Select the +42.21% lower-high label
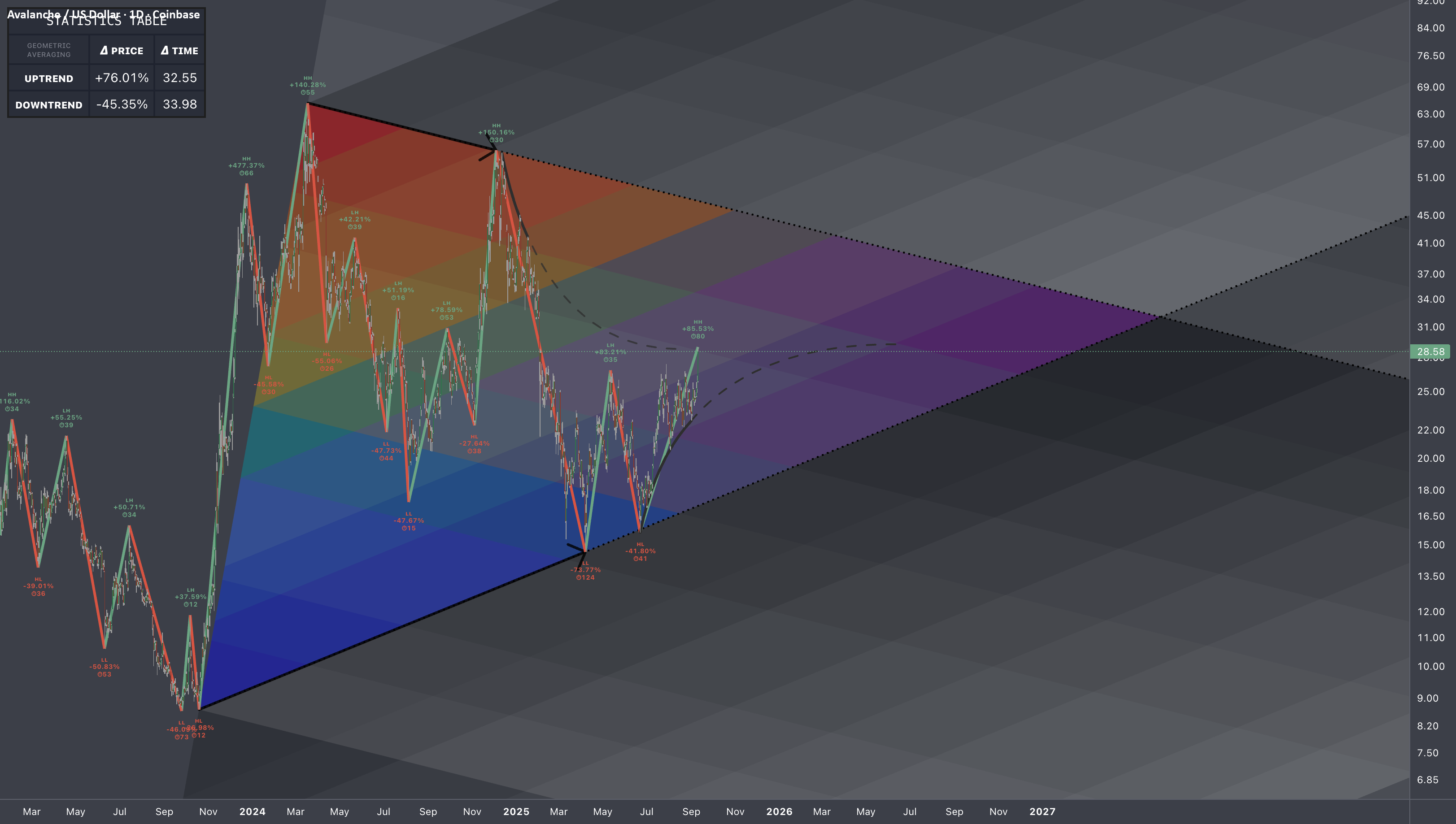 [x=354, y=220]
